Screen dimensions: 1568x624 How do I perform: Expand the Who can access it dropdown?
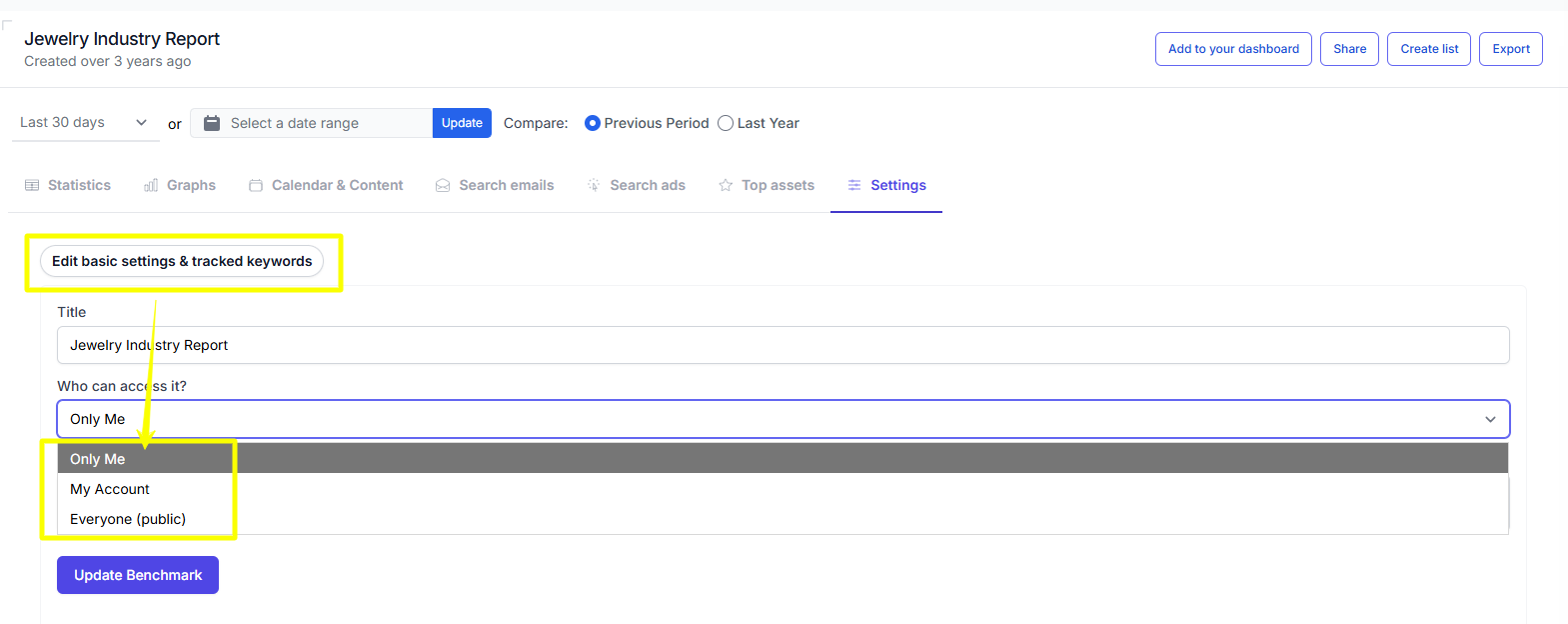783,419
